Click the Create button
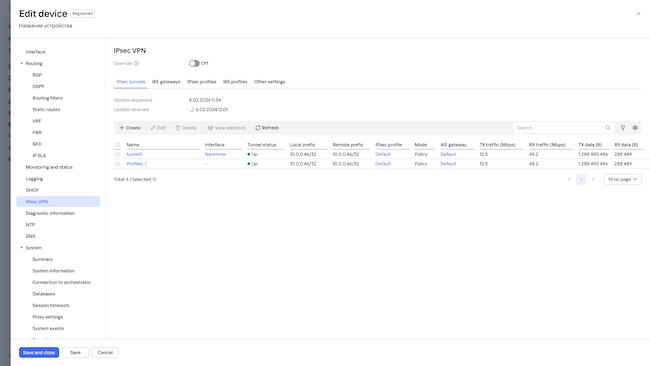650x366 pixels. coord(130,128)
